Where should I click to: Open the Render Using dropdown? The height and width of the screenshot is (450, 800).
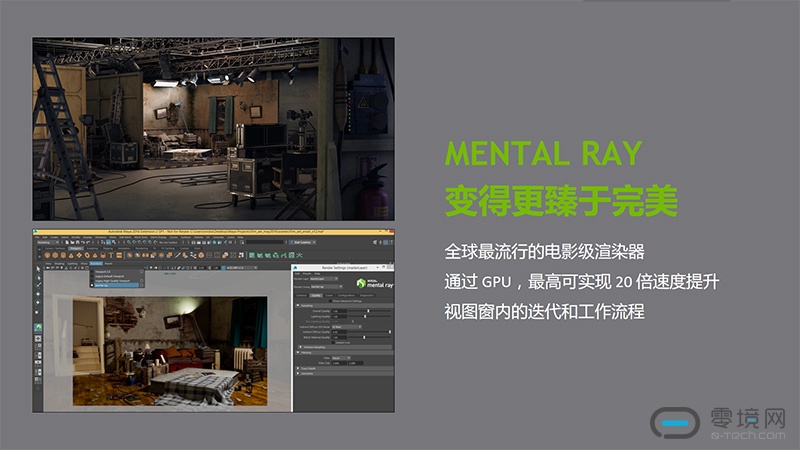pyautogui.click(x=327, y=287)
